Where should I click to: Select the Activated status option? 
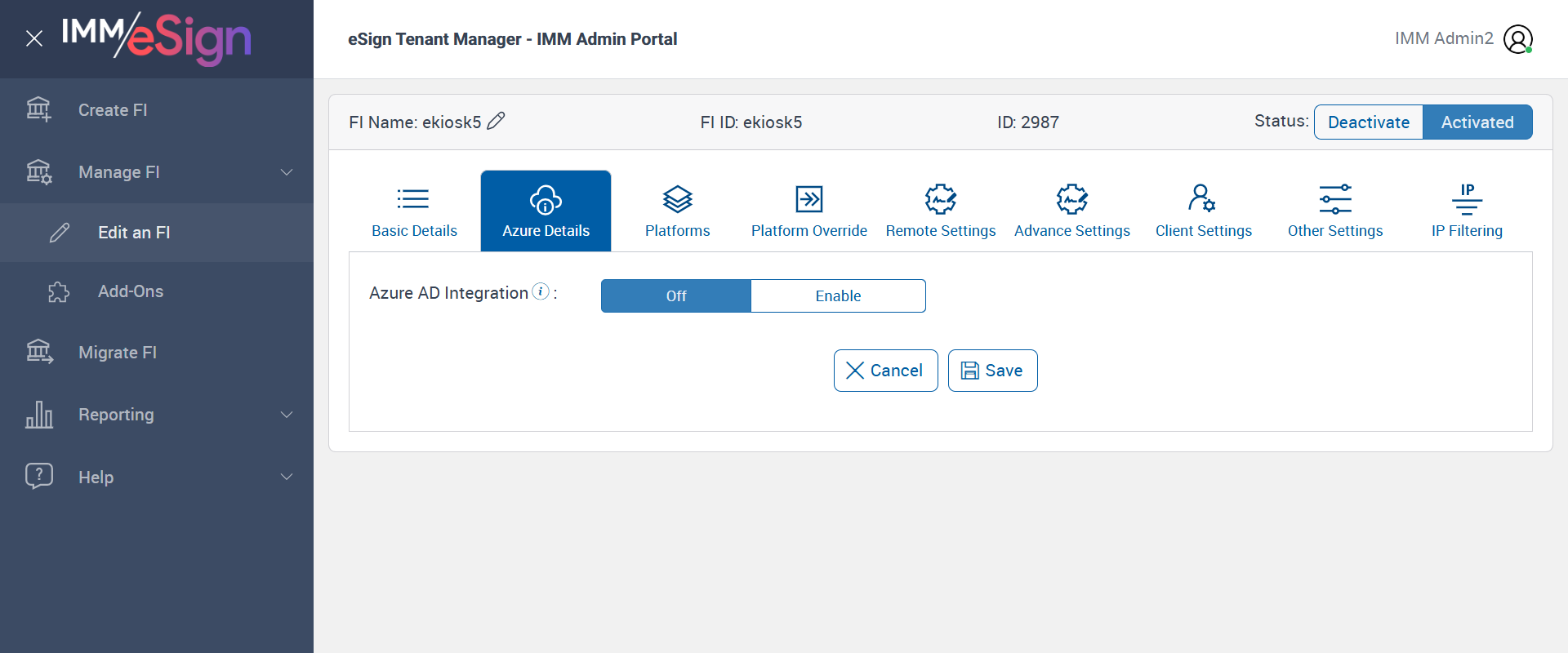click(1477, 122)
